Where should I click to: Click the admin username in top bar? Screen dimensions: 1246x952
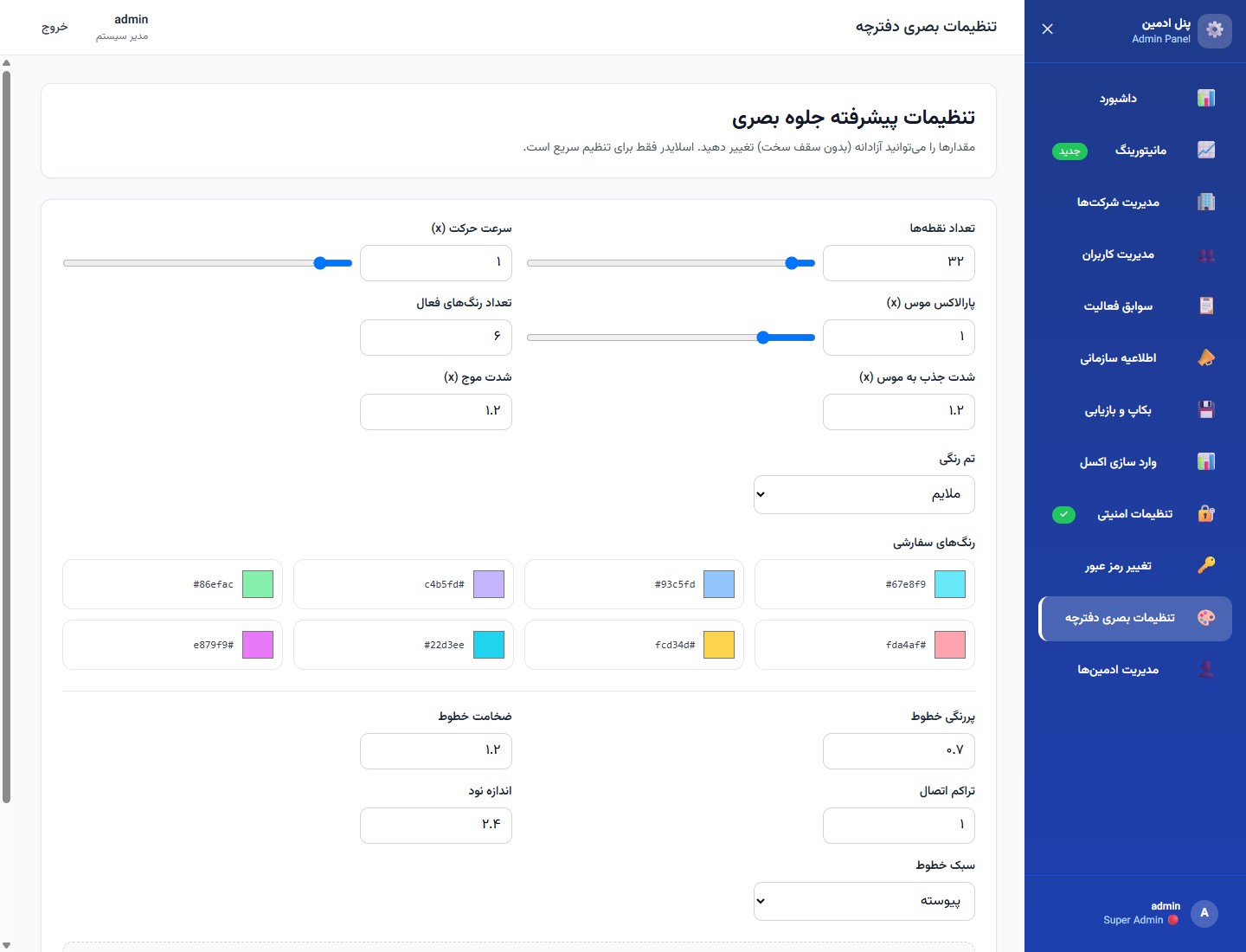[x=132, y=19]
